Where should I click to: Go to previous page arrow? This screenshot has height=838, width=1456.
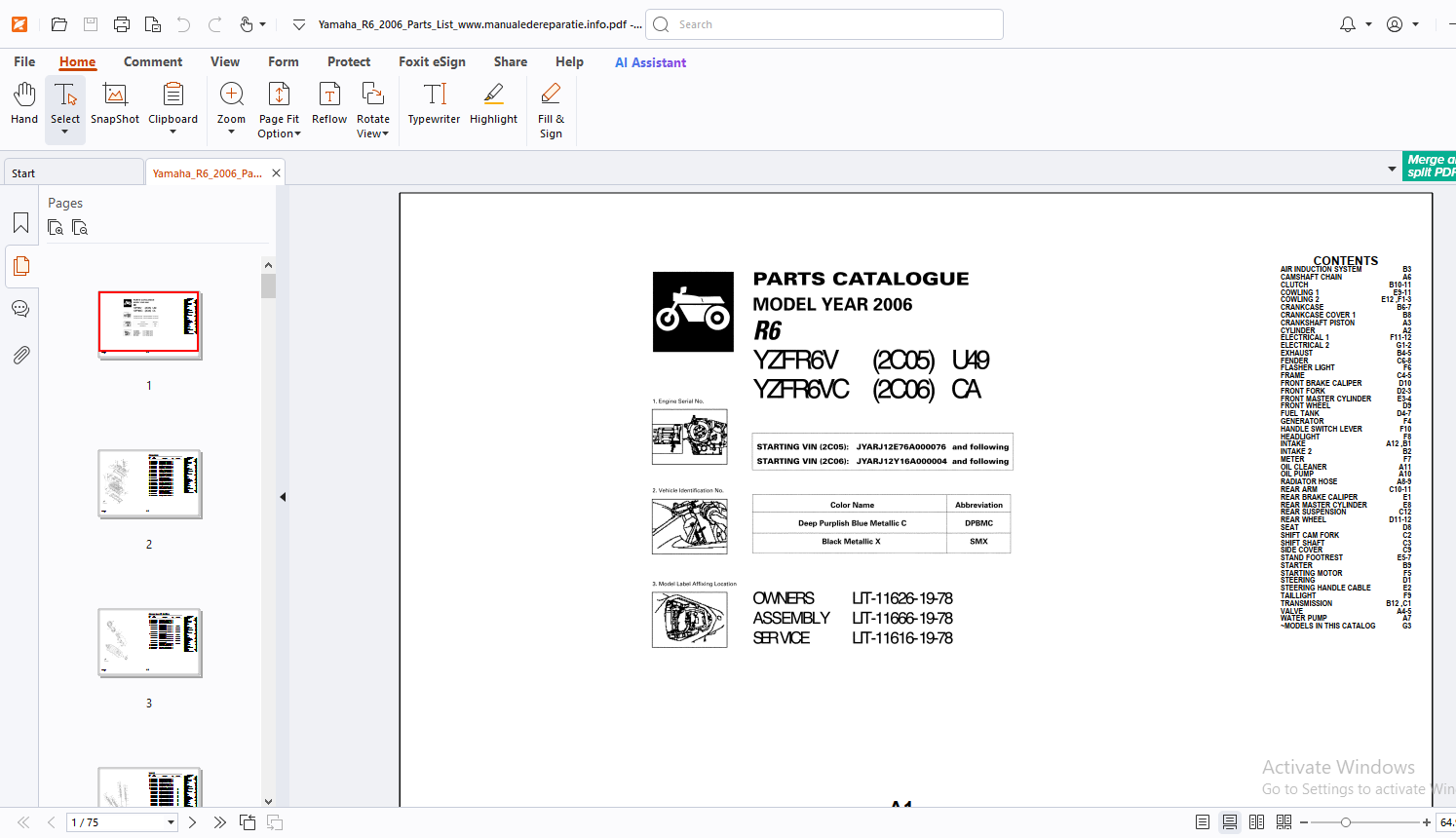[51, 822]
